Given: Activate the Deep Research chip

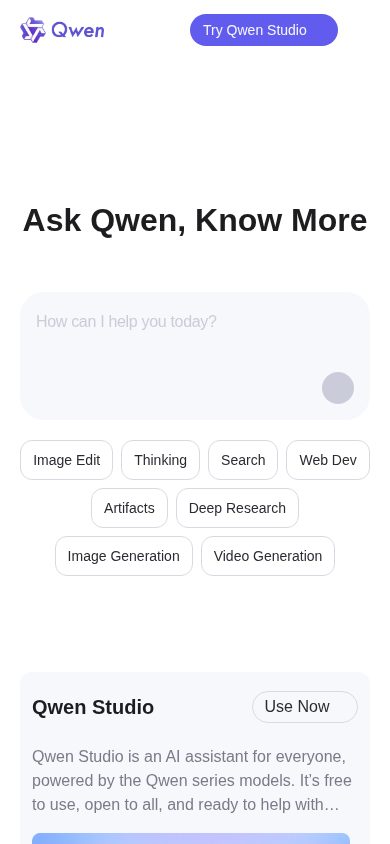Looking at the screenshot, I should tap(237, 508).
